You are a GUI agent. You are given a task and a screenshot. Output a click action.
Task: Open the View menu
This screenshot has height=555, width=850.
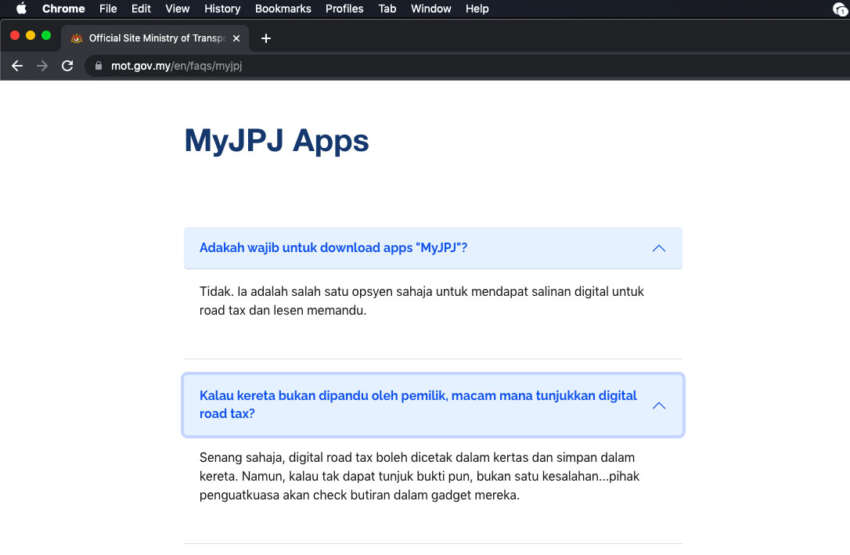177,9
